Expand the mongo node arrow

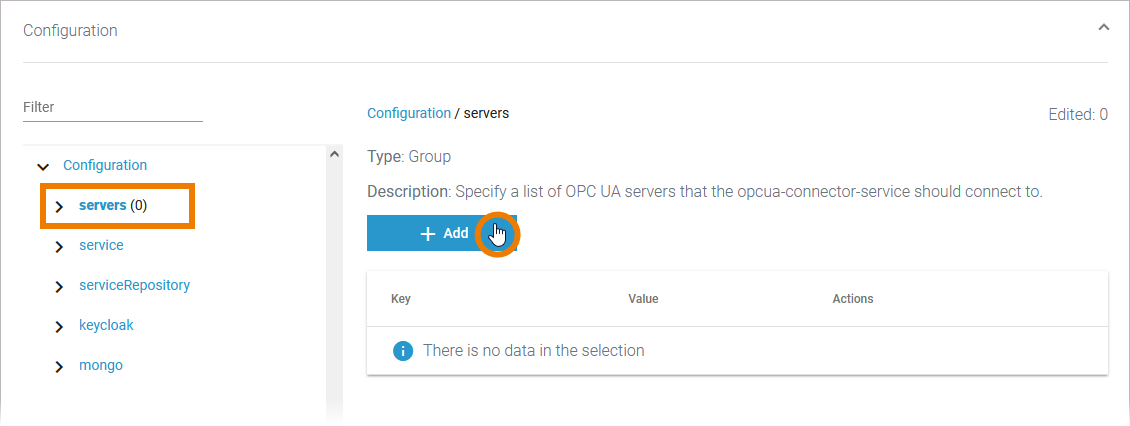(x=59, y=366)
